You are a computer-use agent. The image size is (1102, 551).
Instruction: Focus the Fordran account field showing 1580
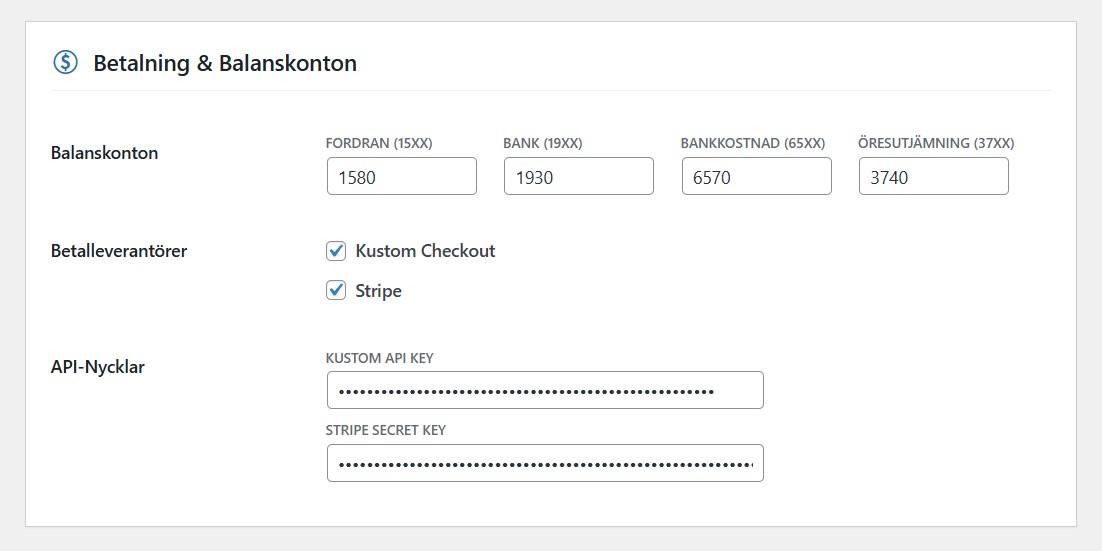click(401, 177)
